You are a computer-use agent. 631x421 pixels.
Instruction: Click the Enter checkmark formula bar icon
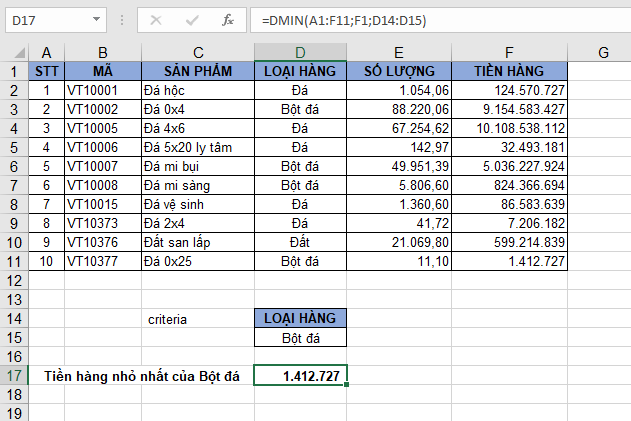191,20
